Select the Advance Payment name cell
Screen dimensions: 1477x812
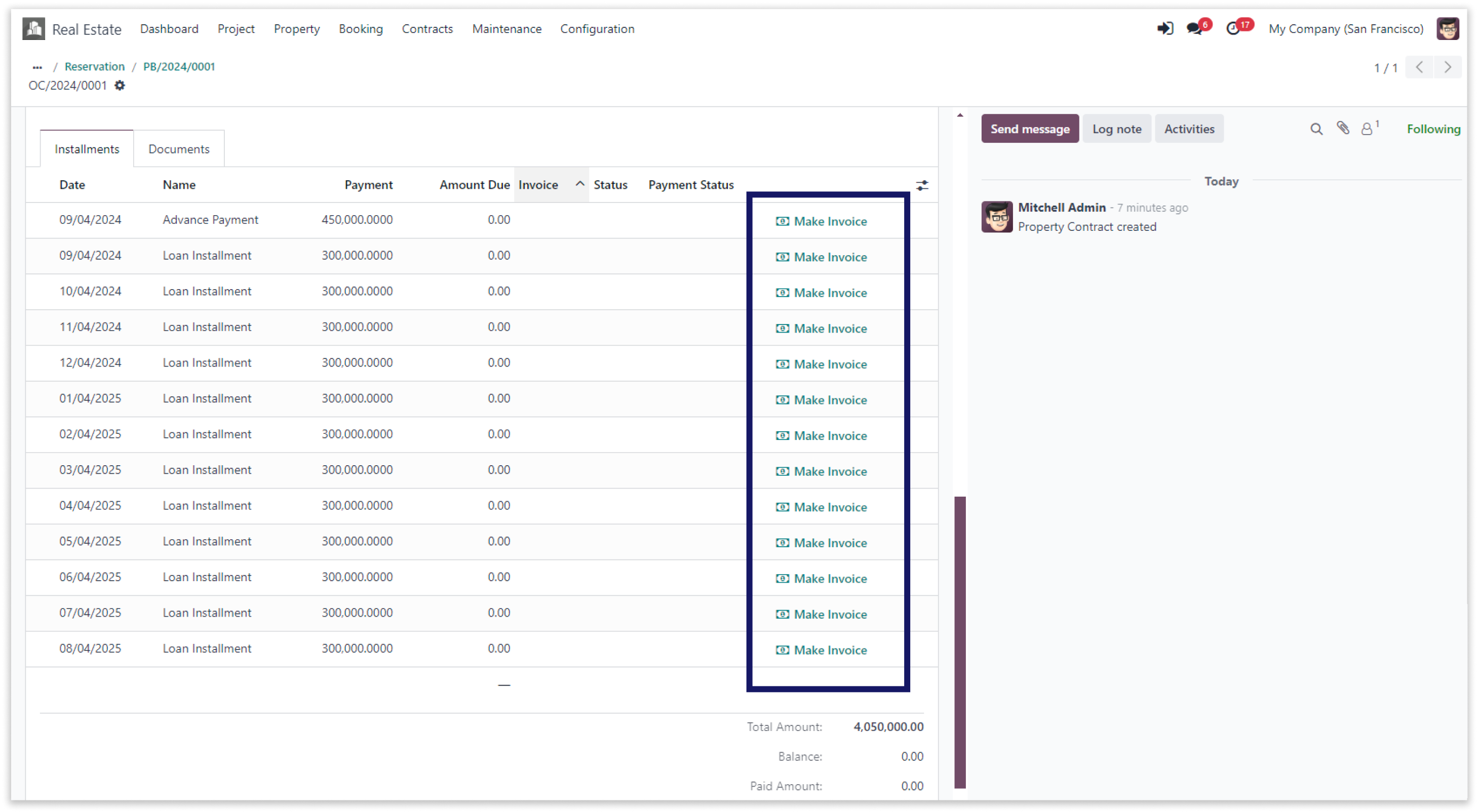click(x=210, y=220)
